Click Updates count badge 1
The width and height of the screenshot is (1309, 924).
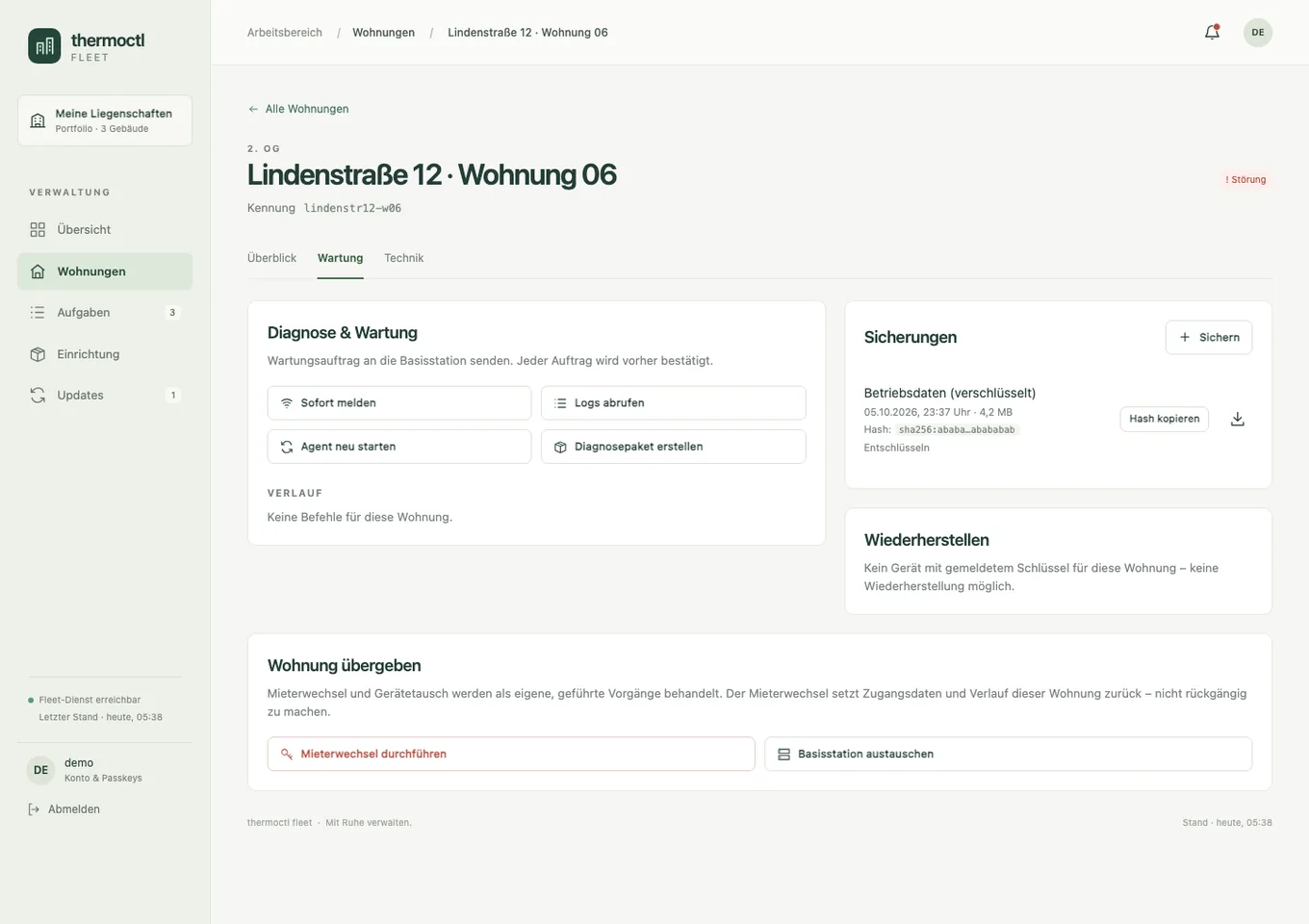coord(173,396)
